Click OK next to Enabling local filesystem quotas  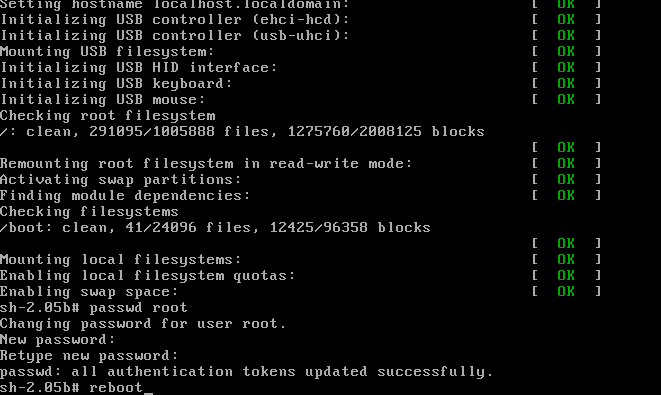click(x=566, y=275)
